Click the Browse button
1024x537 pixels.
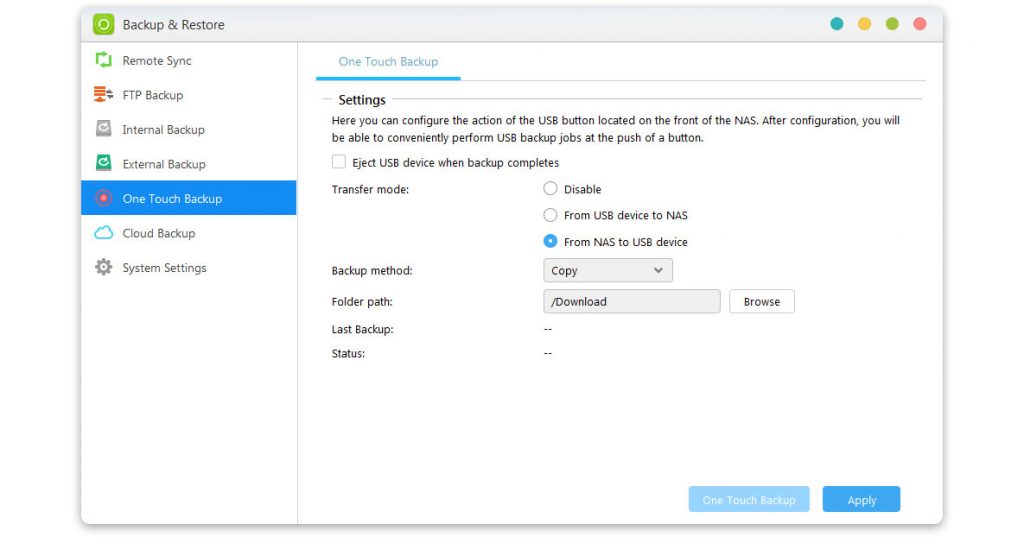pos(761,301)
